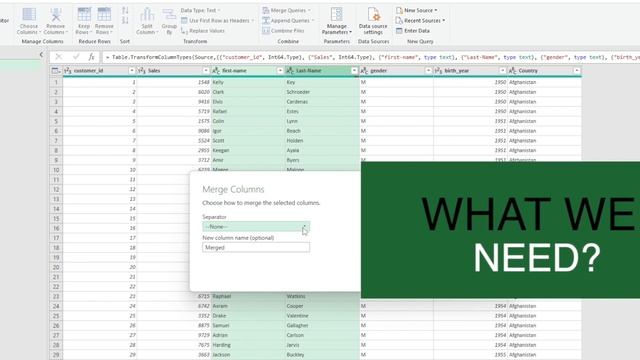The height and width of the screenshot is (360, 640).
Task: Click data type icon of Country column
Action: click(x=513, y=71)
